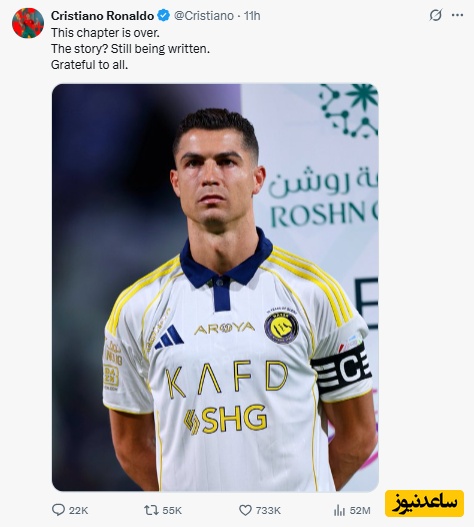Viewport: 474px width, 527px height.
Task: Click the 11h post timestamp
Action: [252, 16]
